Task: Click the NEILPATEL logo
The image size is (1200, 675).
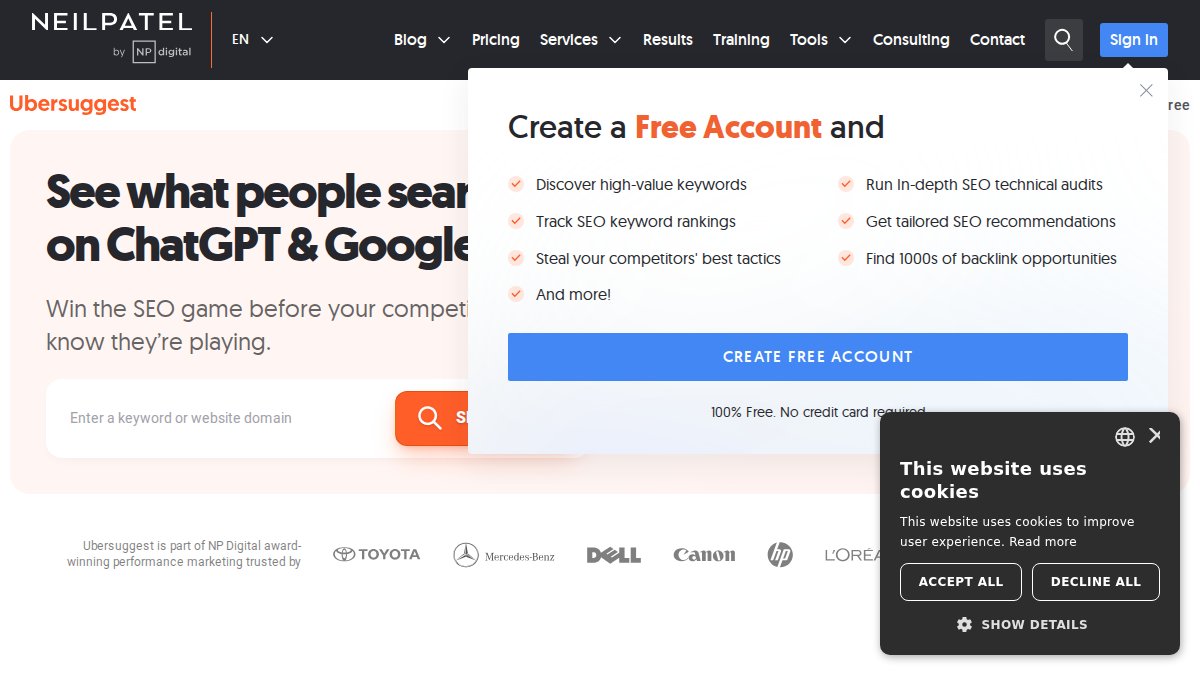Action: point(111,24)
